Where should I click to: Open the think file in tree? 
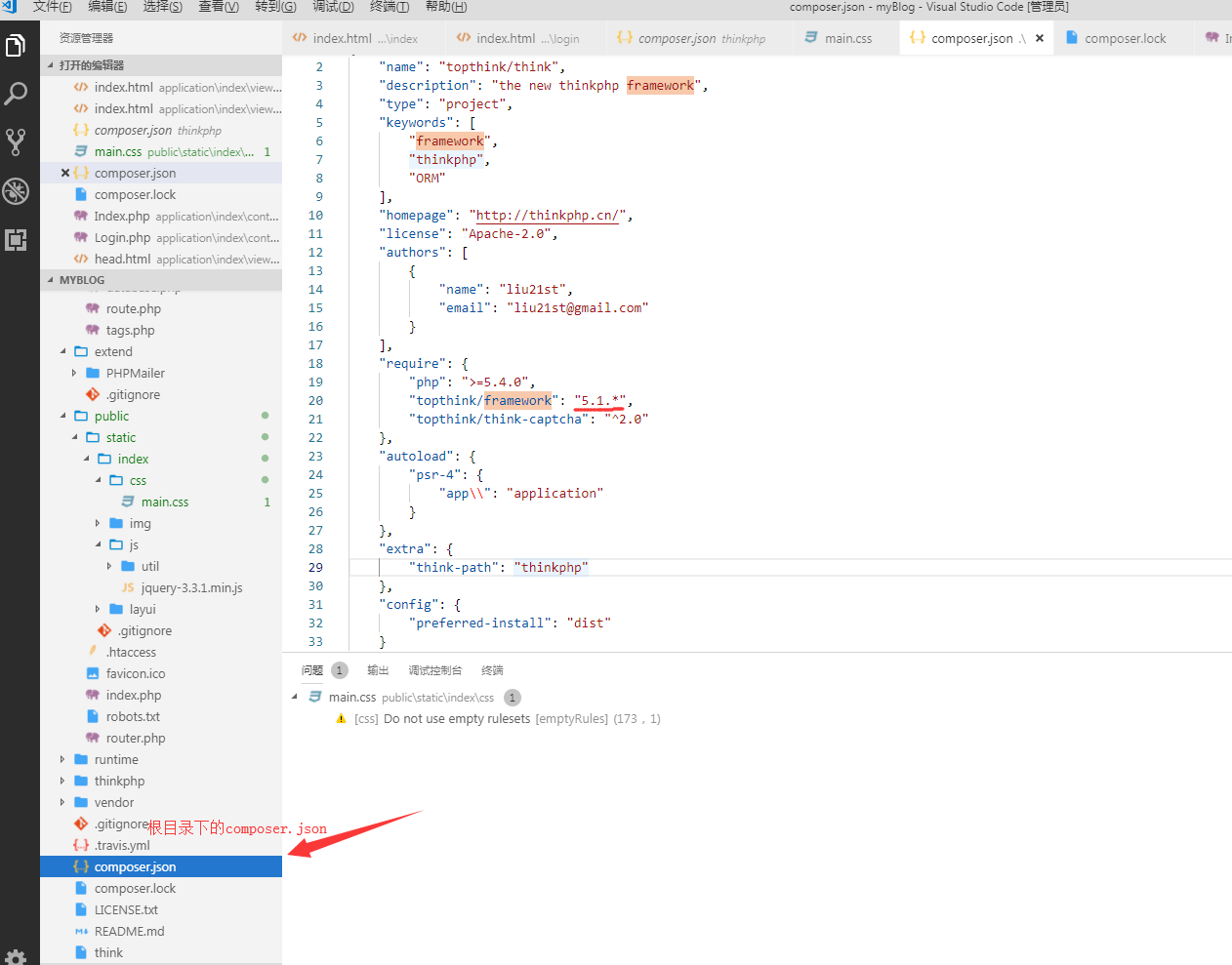tap(161, 952)
